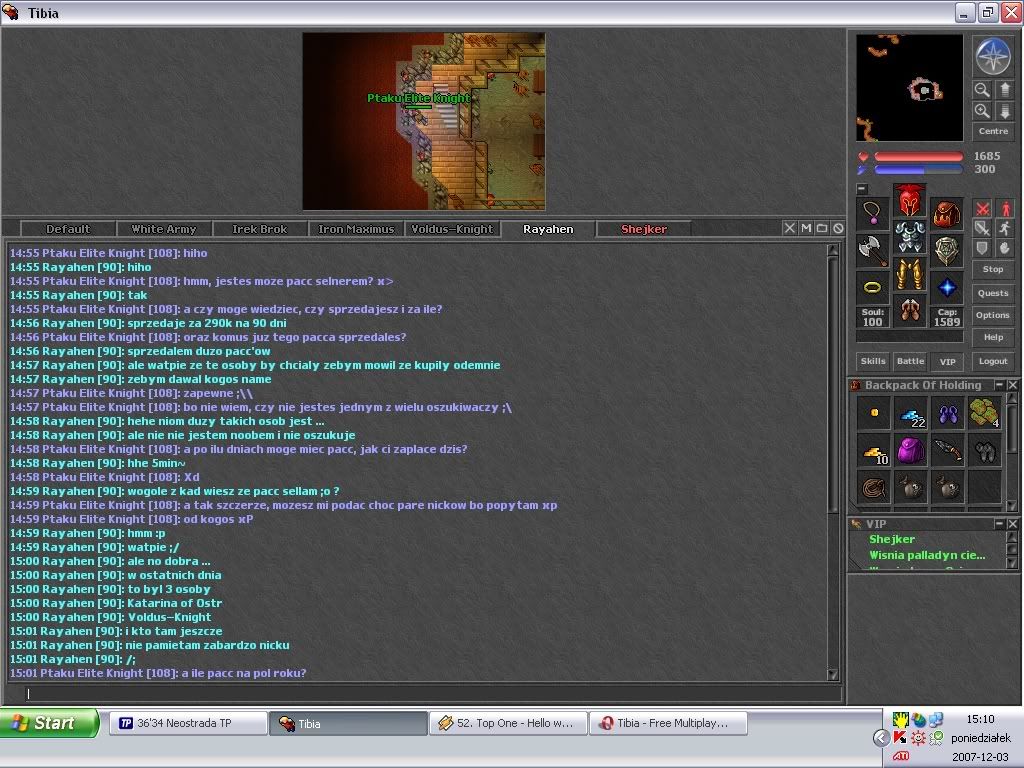Toggle the VIP window button
The width and height of the screenshot is (1024, 768).
point(948,361)
